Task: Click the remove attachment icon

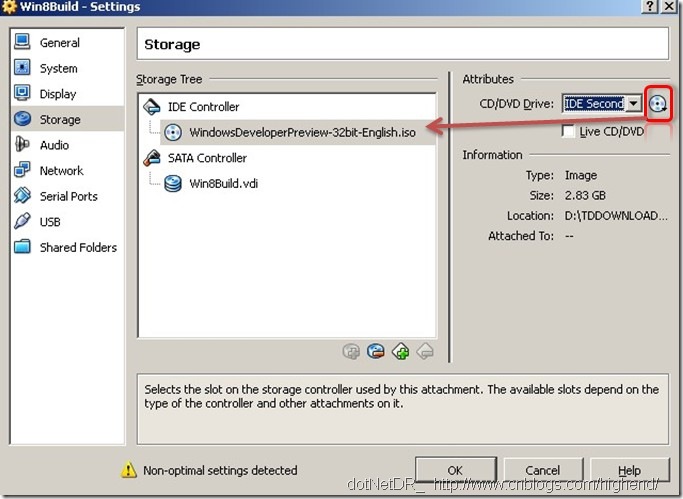Action: [x=375, y=351]
